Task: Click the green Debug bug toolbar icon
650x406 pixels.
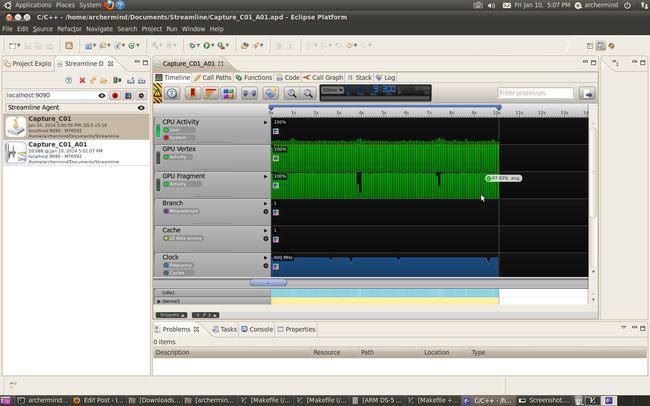Action: [x=192, y=46]
